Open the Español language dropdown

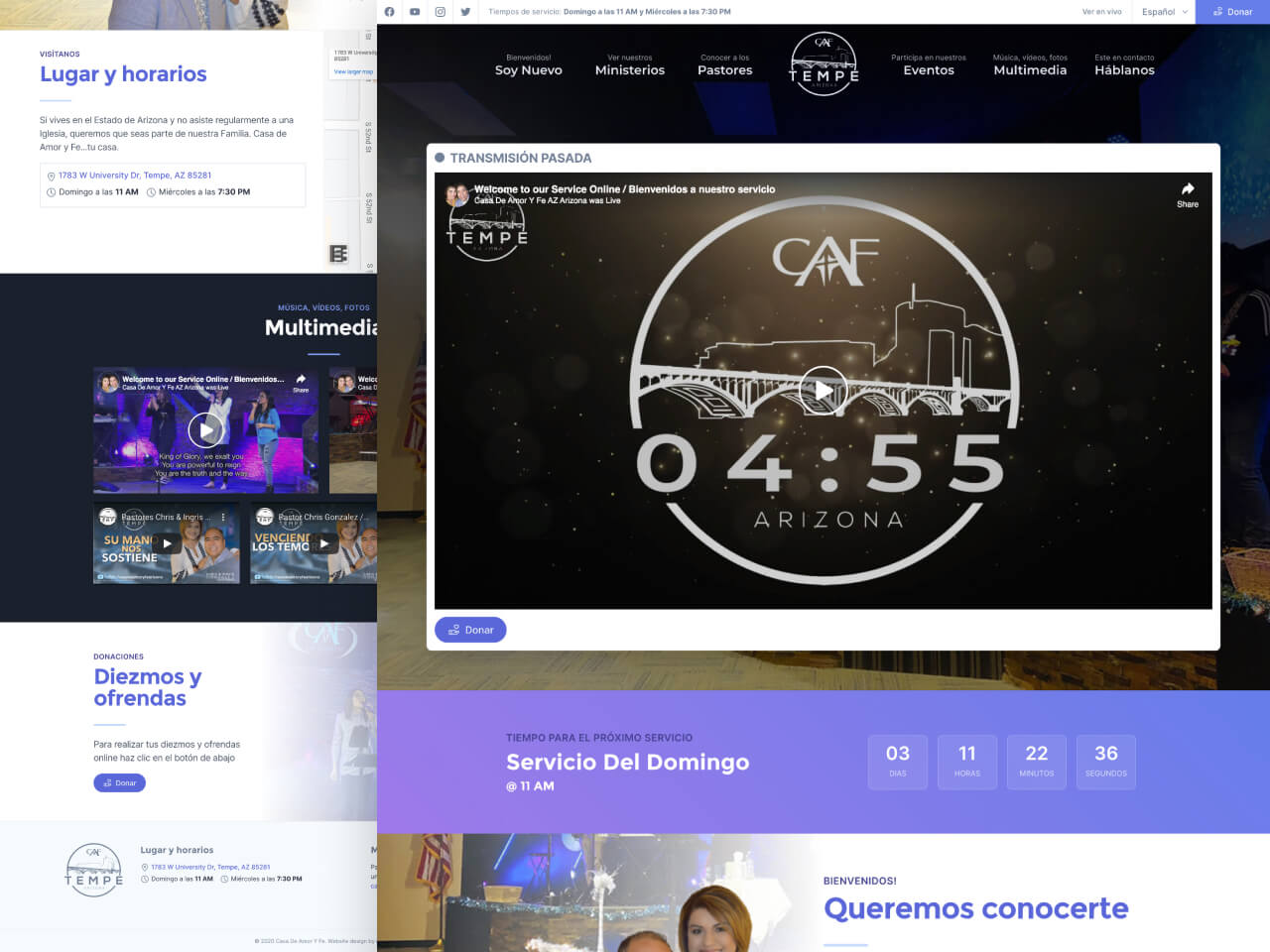pyautogui.click(x=1163, y=12)
